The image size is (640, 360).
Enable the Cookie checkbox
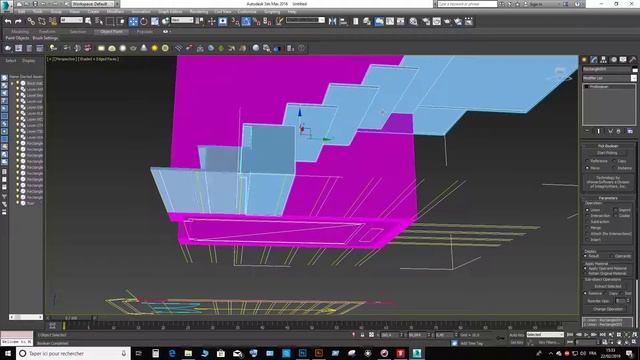coord(616,216)
